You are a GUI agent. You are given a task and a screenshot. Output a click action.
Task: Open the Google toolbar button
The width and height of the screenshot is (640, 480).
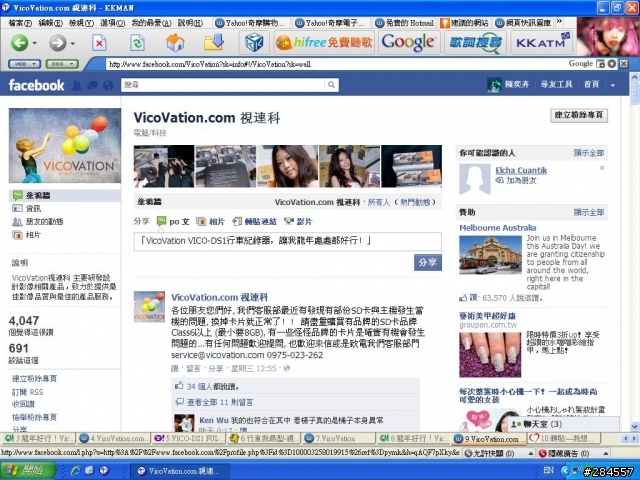[409, 42]
